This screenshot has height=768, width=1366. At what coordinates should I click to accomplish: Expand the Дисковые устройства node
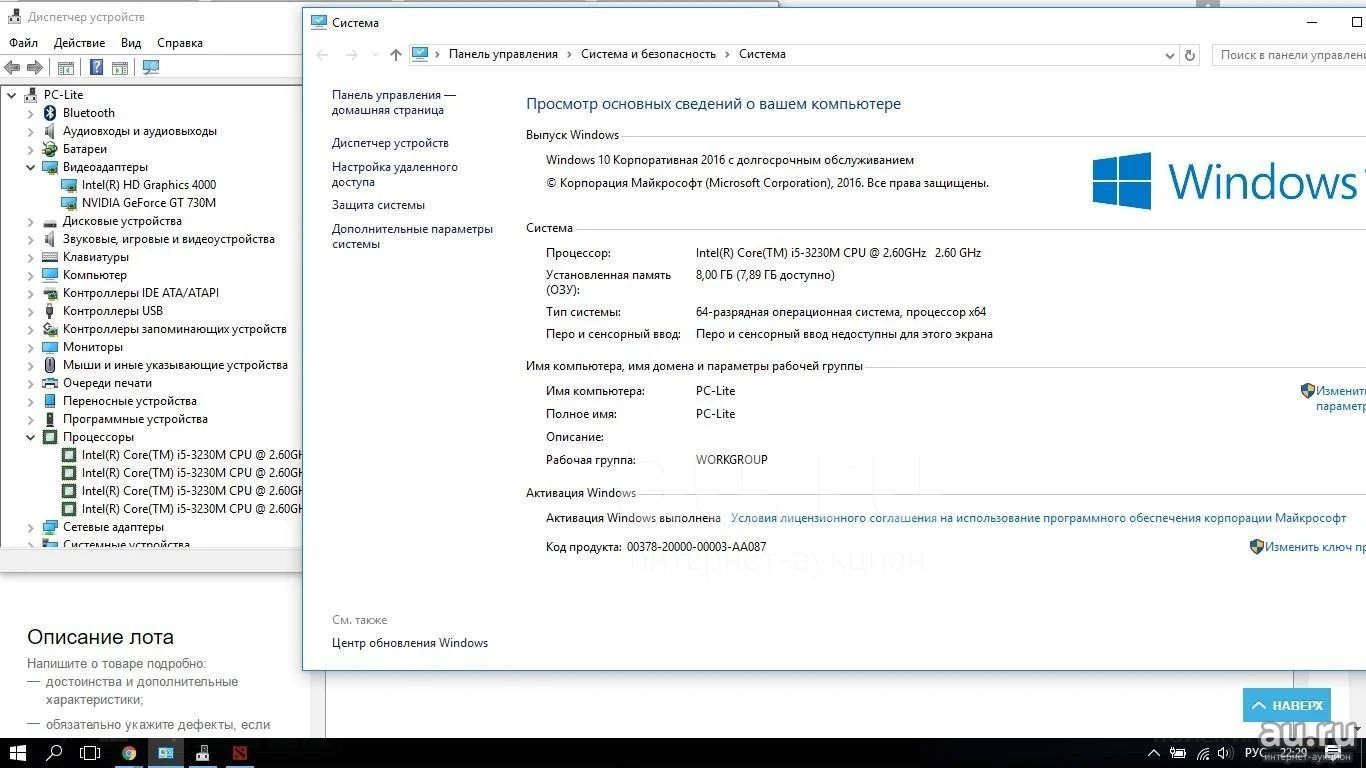coord(31,221)
